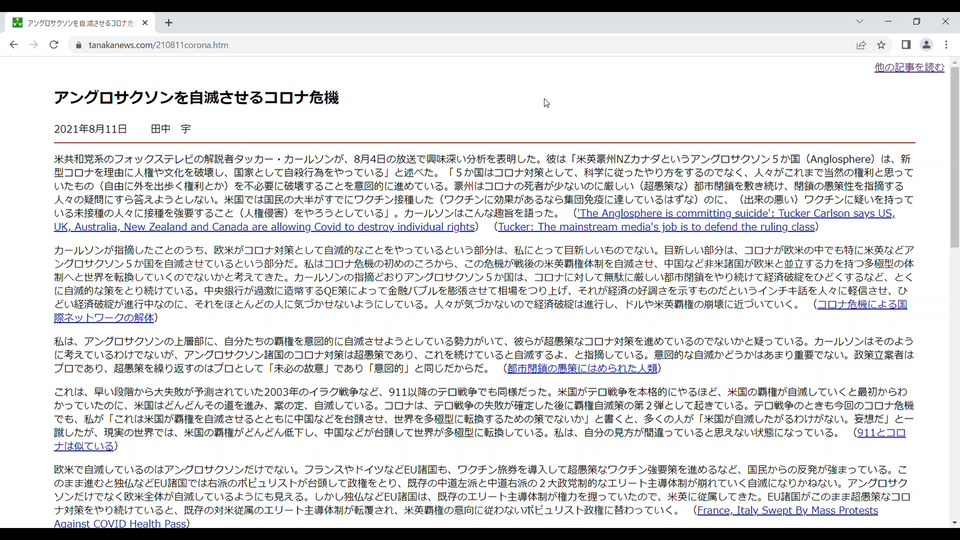
Task: Click article title アングロサクソンを自滅させるコロナ危機
Action: click(196, 97)
